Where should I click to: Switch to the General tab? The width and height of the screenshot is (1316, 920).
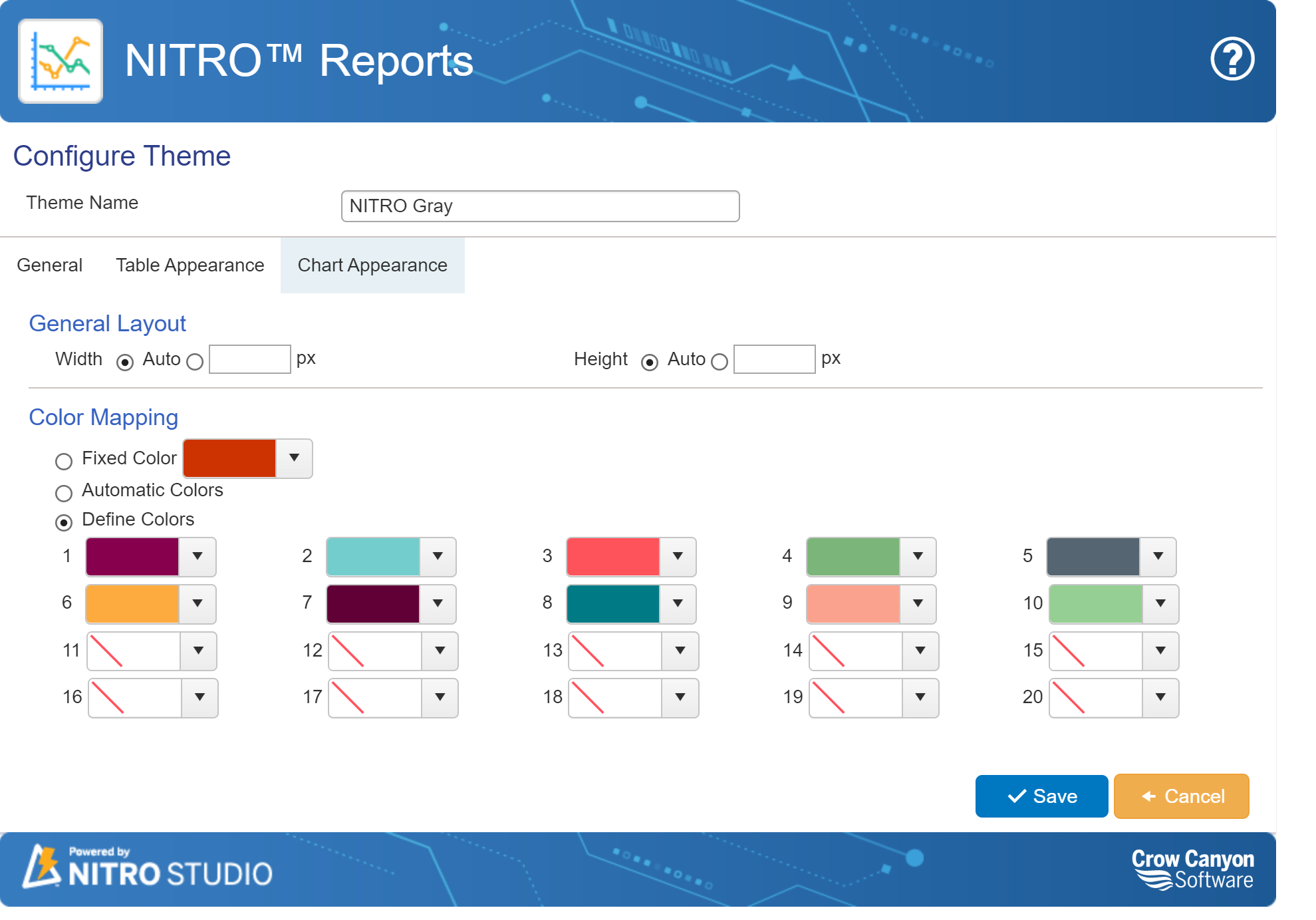coord(50,265)
